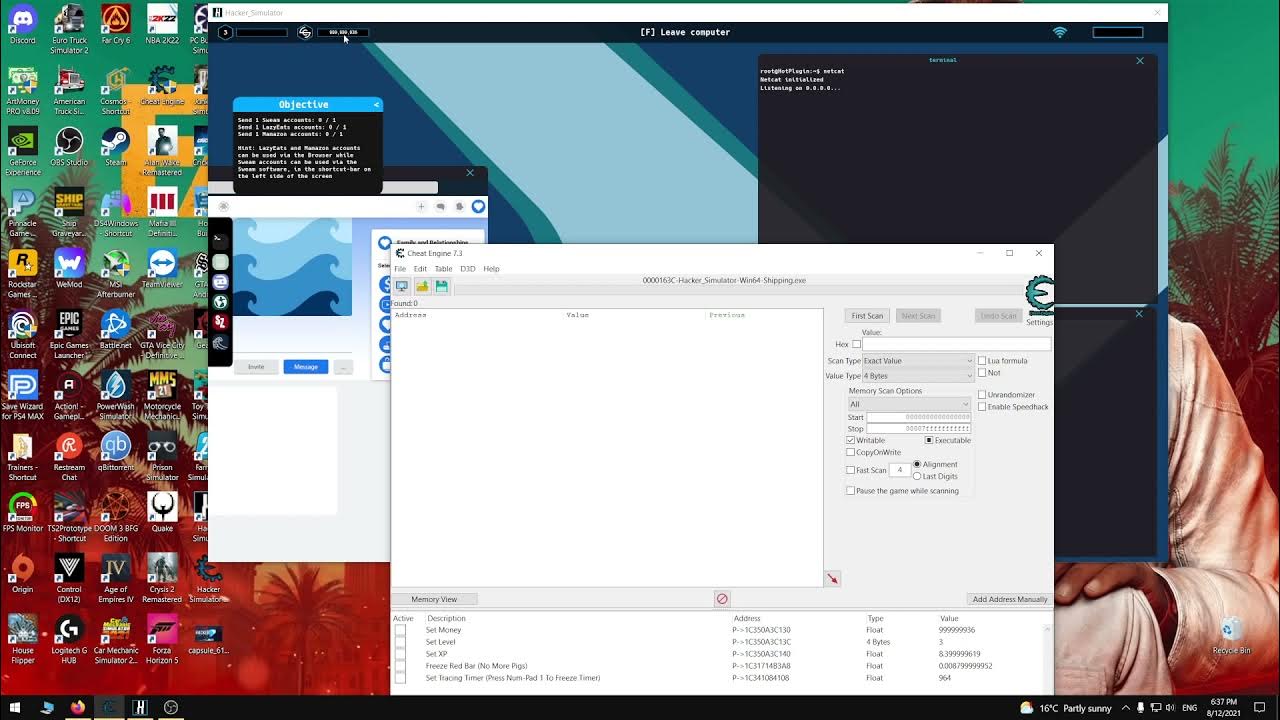This screenshot has height=720, width=1280.
Task: Open the Windows Start menu
Action: pos(15,707)
